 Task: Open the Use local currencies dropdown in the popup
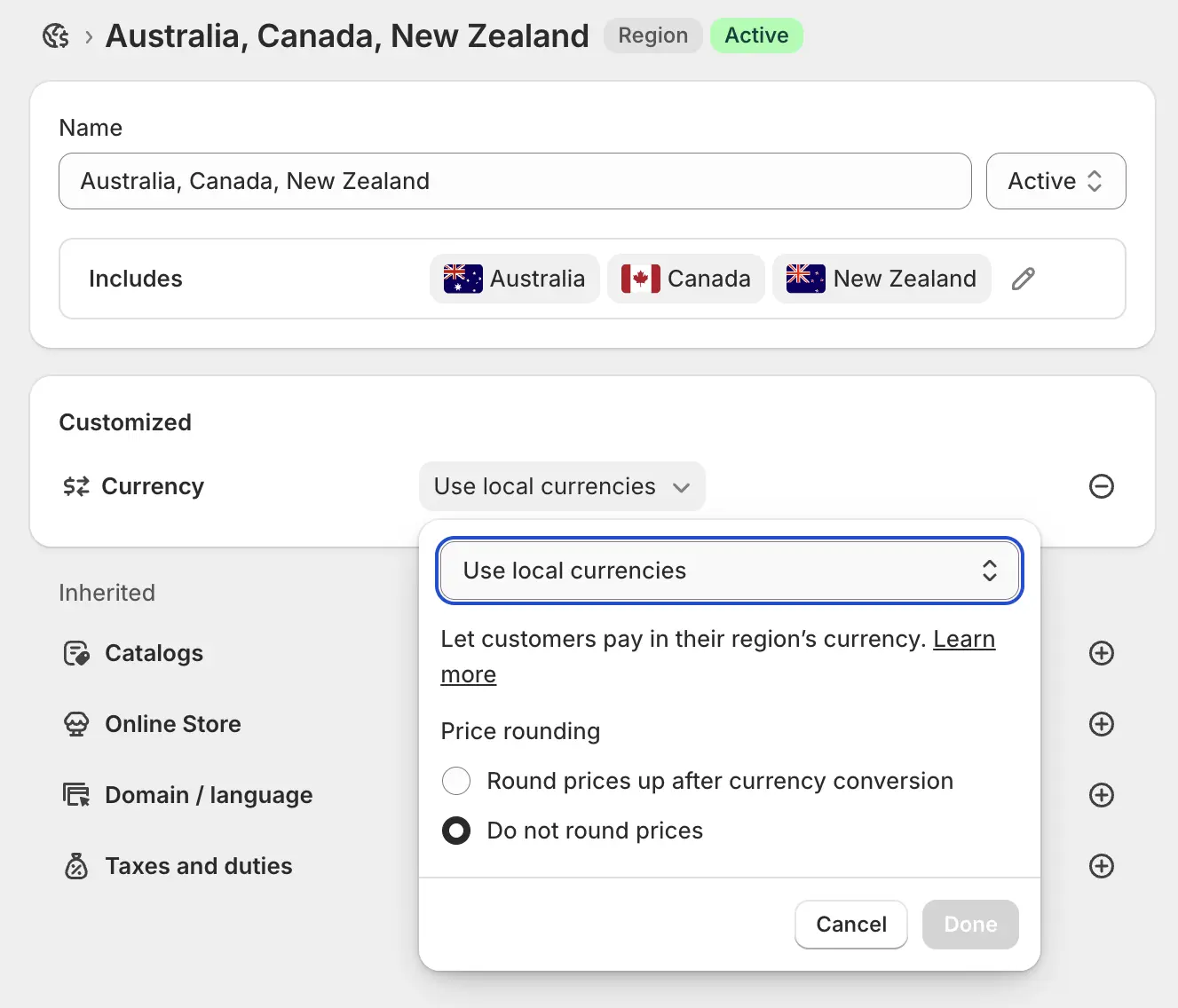point(729,571)
